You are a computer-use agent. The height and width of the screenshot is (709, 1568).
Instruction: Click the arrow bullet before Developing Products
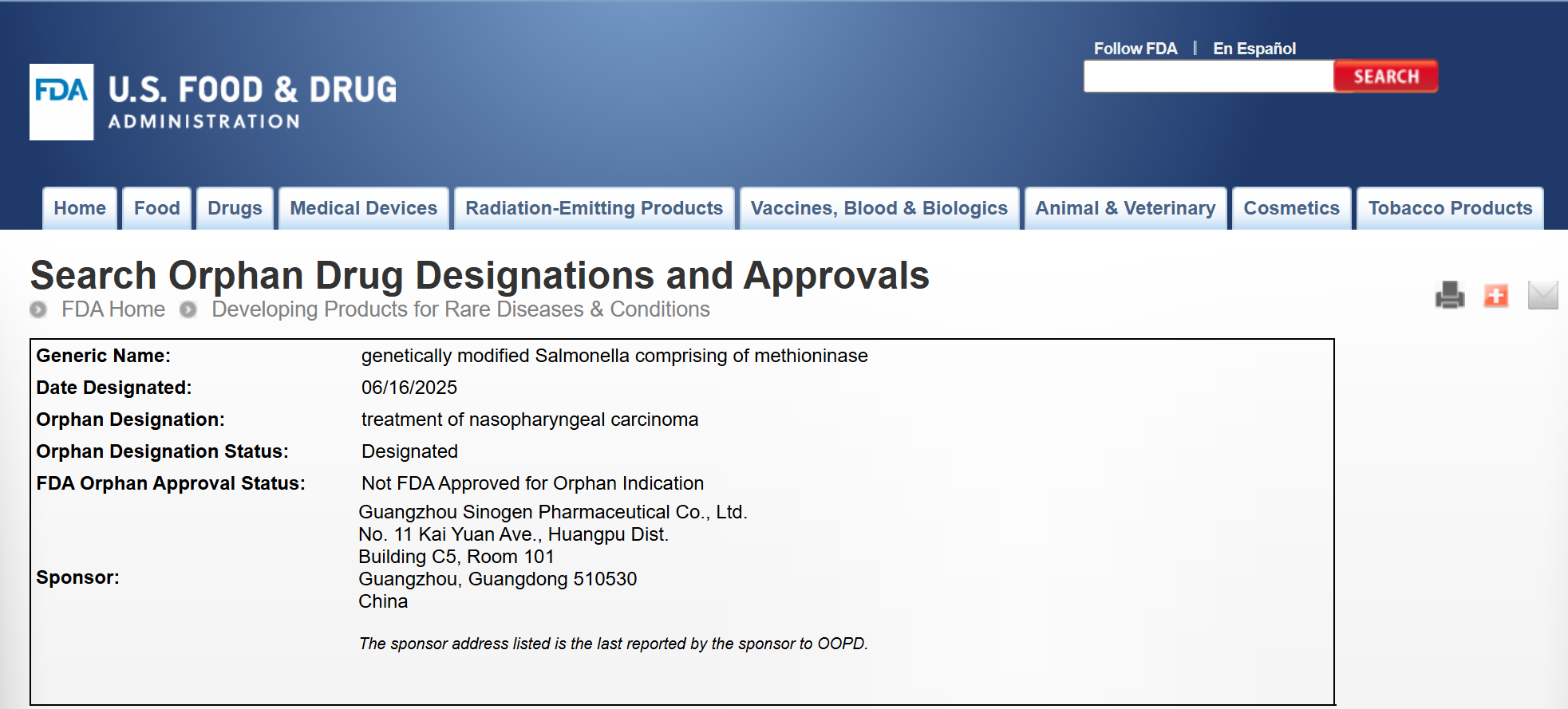click(188, 309)
